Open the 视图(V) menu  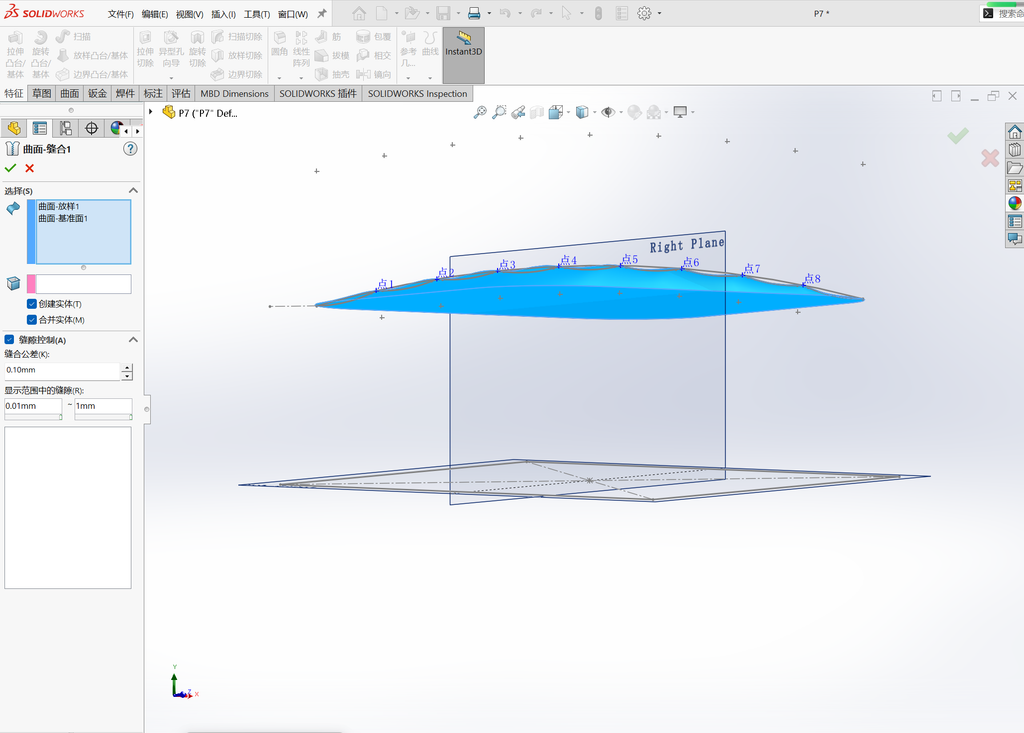click(189, 14)
